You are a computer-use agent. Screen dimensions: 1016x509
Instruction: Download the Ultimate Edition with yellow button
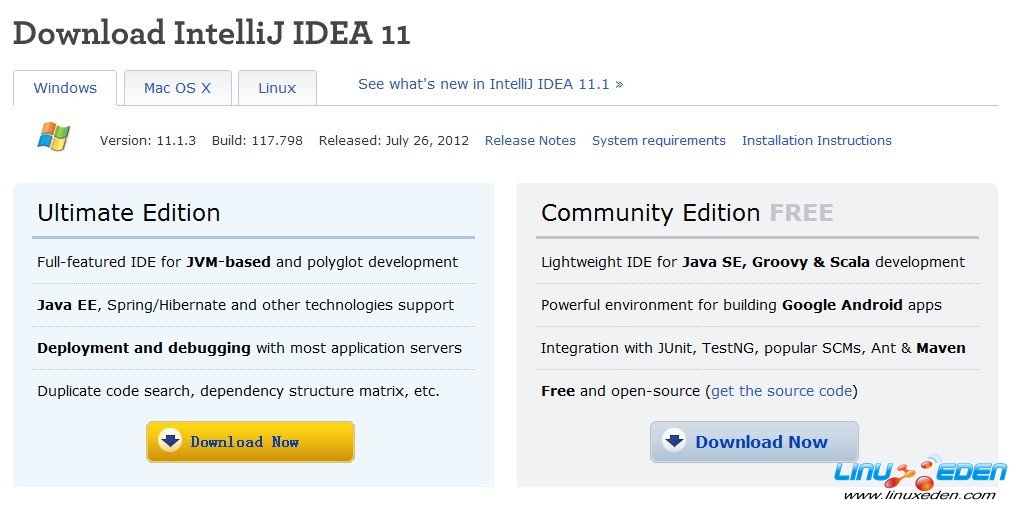click(250, 442)
